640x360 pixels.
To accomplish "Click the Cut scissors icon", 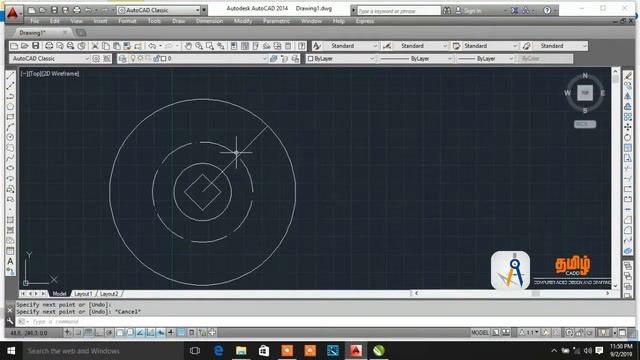I will (95, 46).
